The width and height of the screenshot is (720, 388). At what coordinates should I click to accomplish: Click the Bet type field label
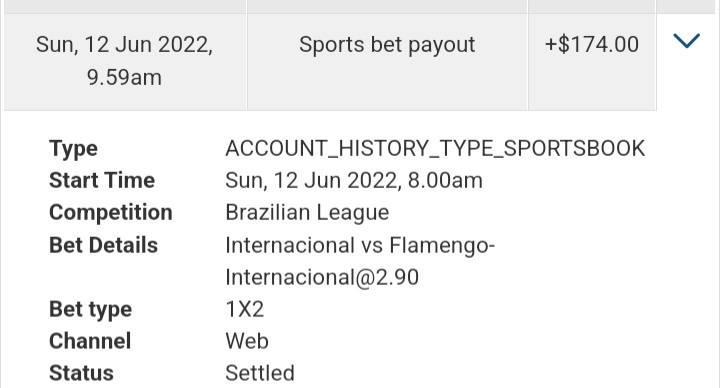click(90, 310)
